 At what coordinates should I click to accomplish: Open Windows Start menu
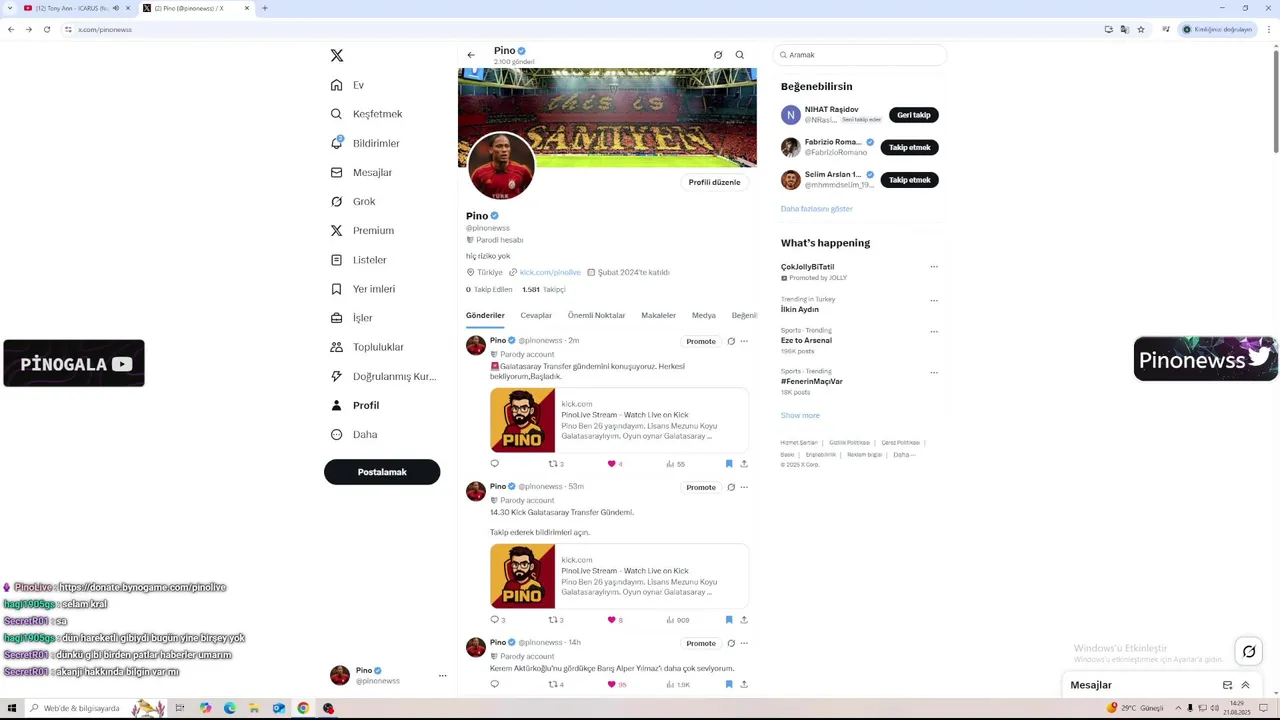[12, 708]
